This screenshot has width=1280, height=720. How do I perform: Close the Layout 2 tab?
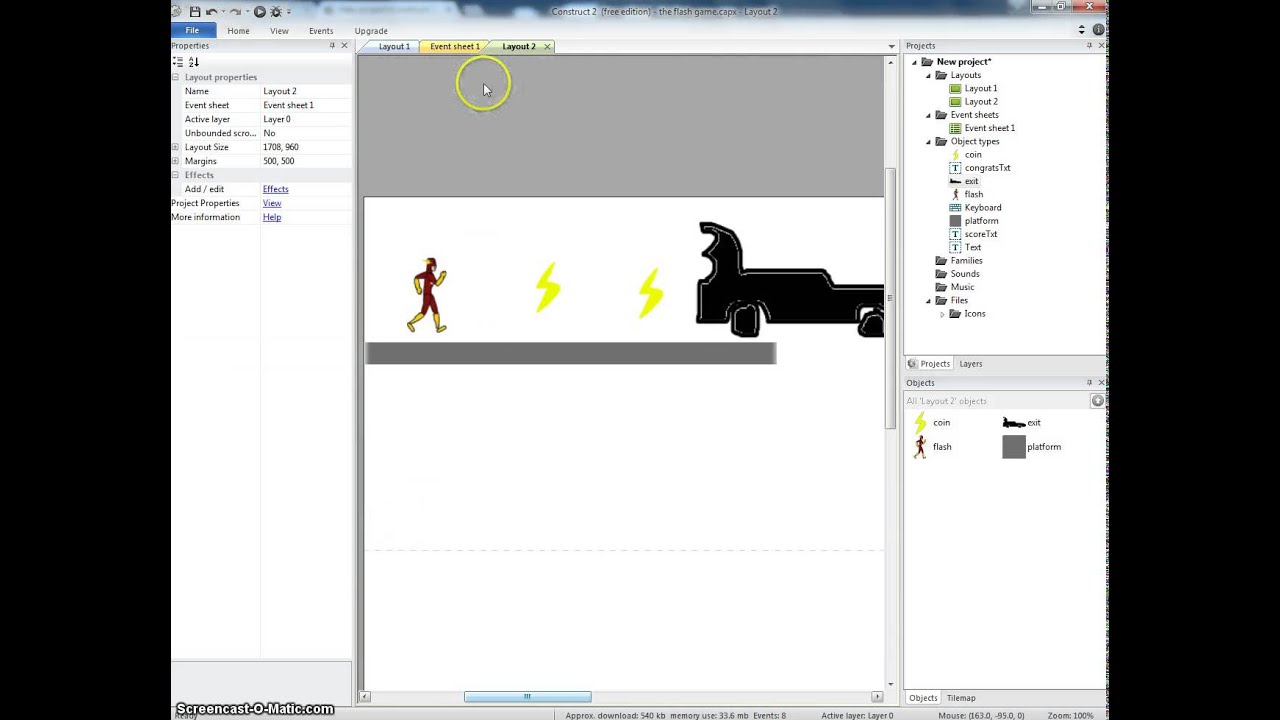click(547, 46)
